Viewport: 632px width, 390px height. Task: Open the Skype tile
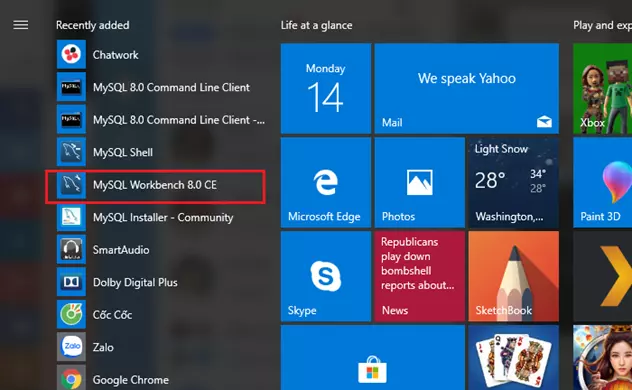point(326,276)
